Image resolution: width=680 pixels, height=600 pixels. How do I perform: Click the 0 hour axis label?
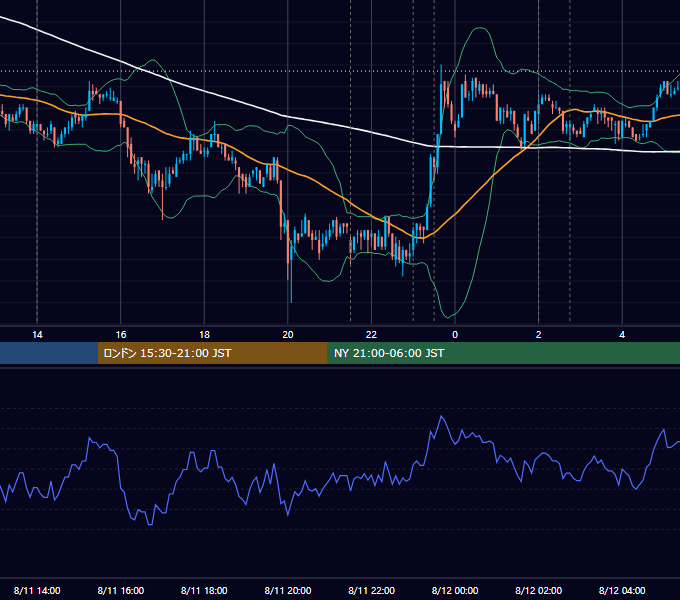(455, 335)
